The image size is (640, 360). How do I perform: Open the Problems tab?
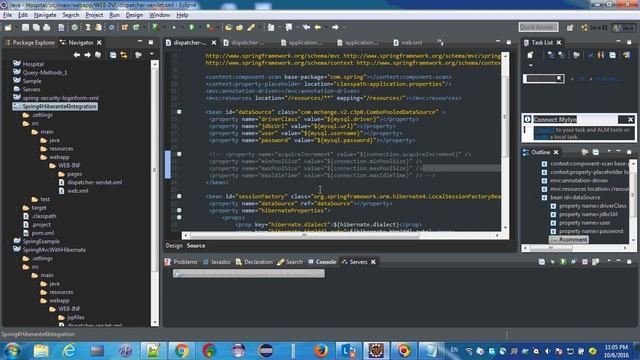(x=181, y=262)
